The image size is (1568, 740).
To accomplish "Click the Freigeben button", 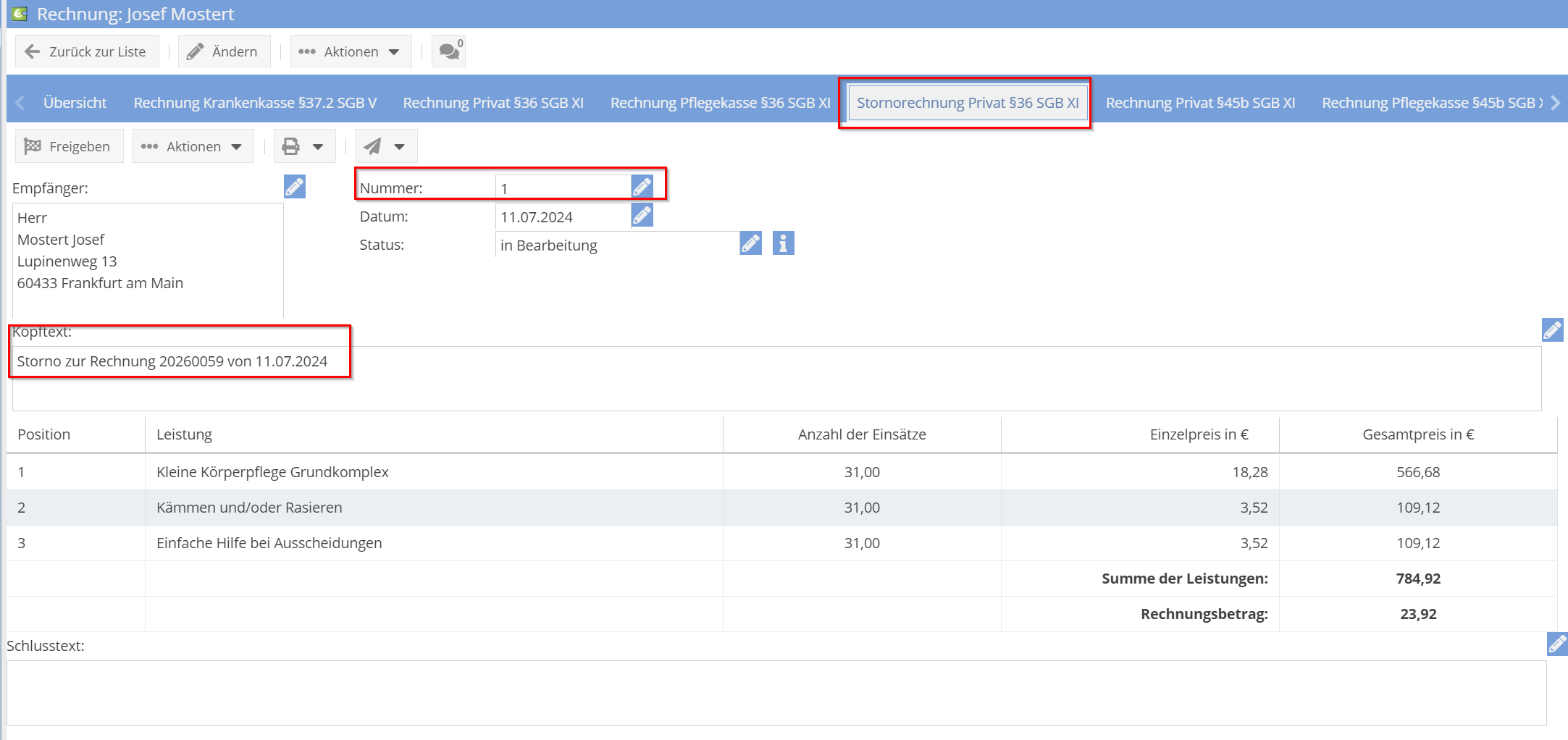I will 68,147.
